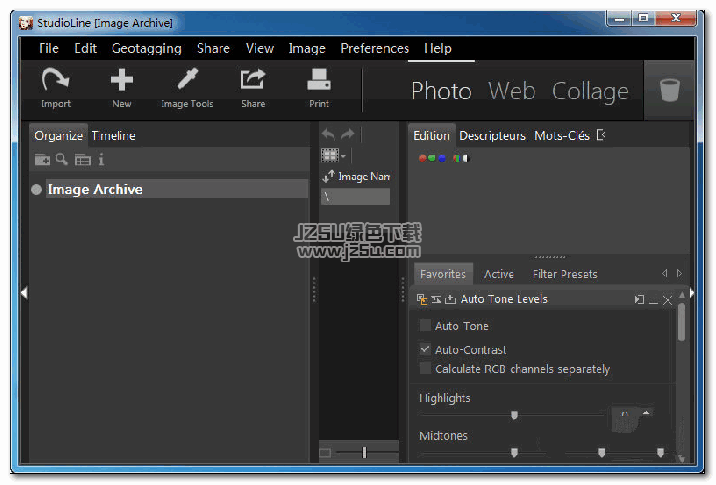The height and width of the screenshot is (485, 716).
Task: Click the toggle panel icon on Auto Tone Levels
Action: [639, 300]
